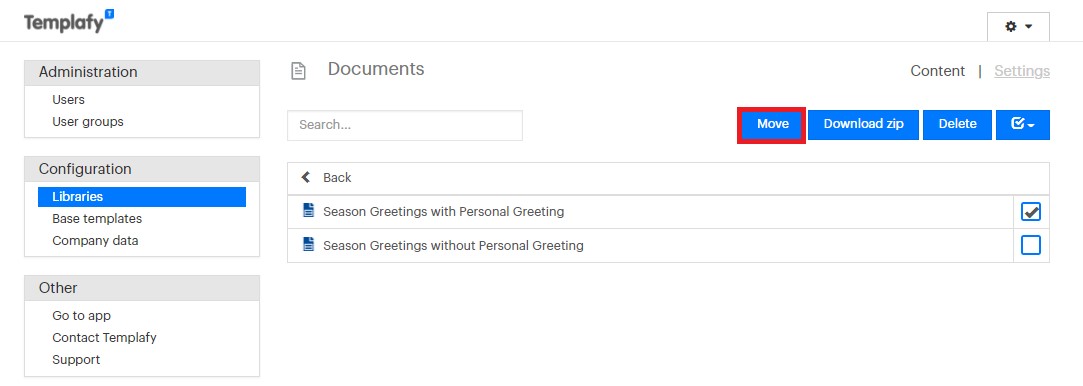Check Season Greetings without Personal Greeting checkbox
Viewport: 1083px width, 386px height.
pos(1031,245)
